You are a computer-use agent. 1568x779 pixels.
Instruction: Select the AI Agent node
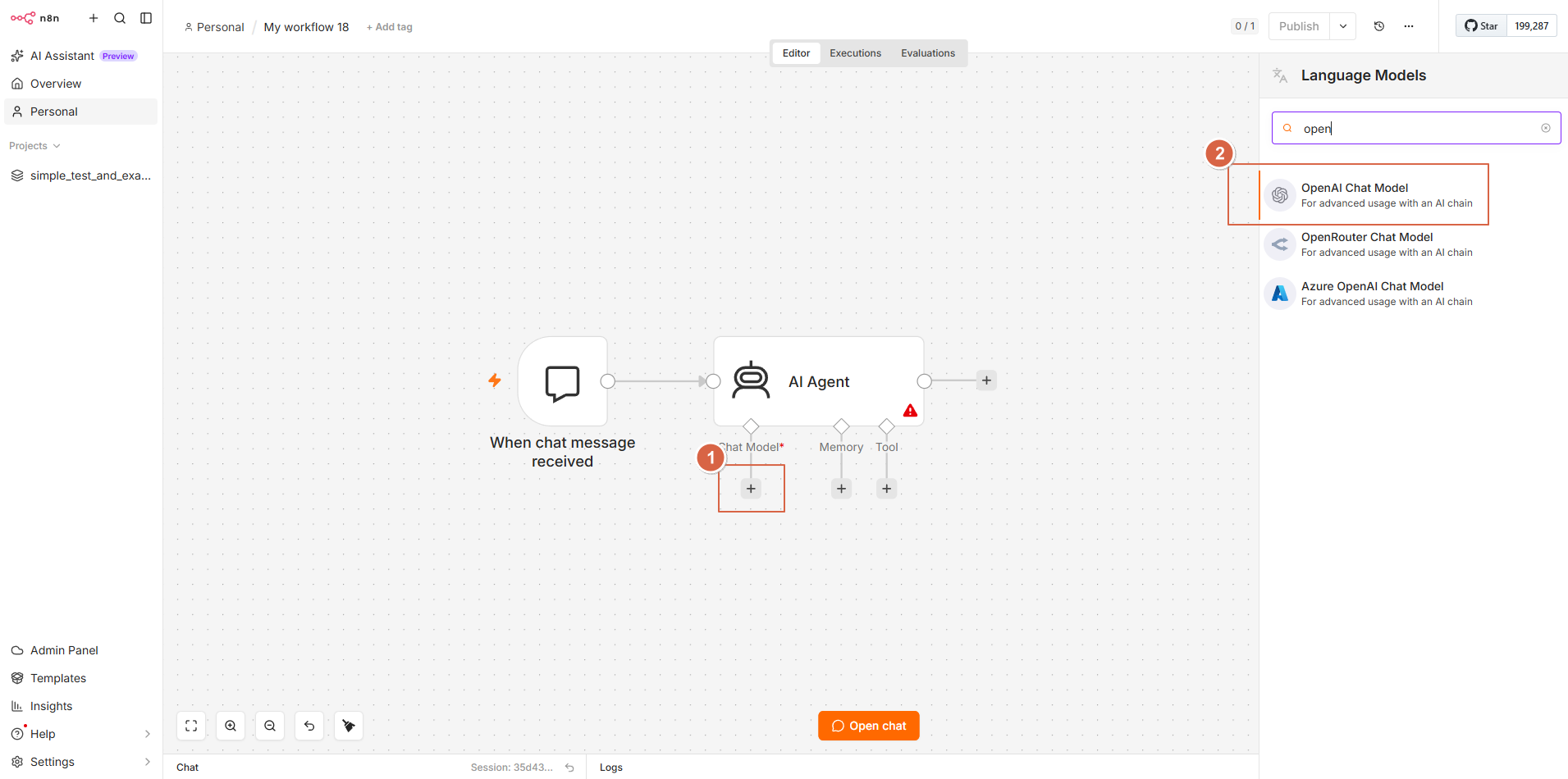pos(819,381)
